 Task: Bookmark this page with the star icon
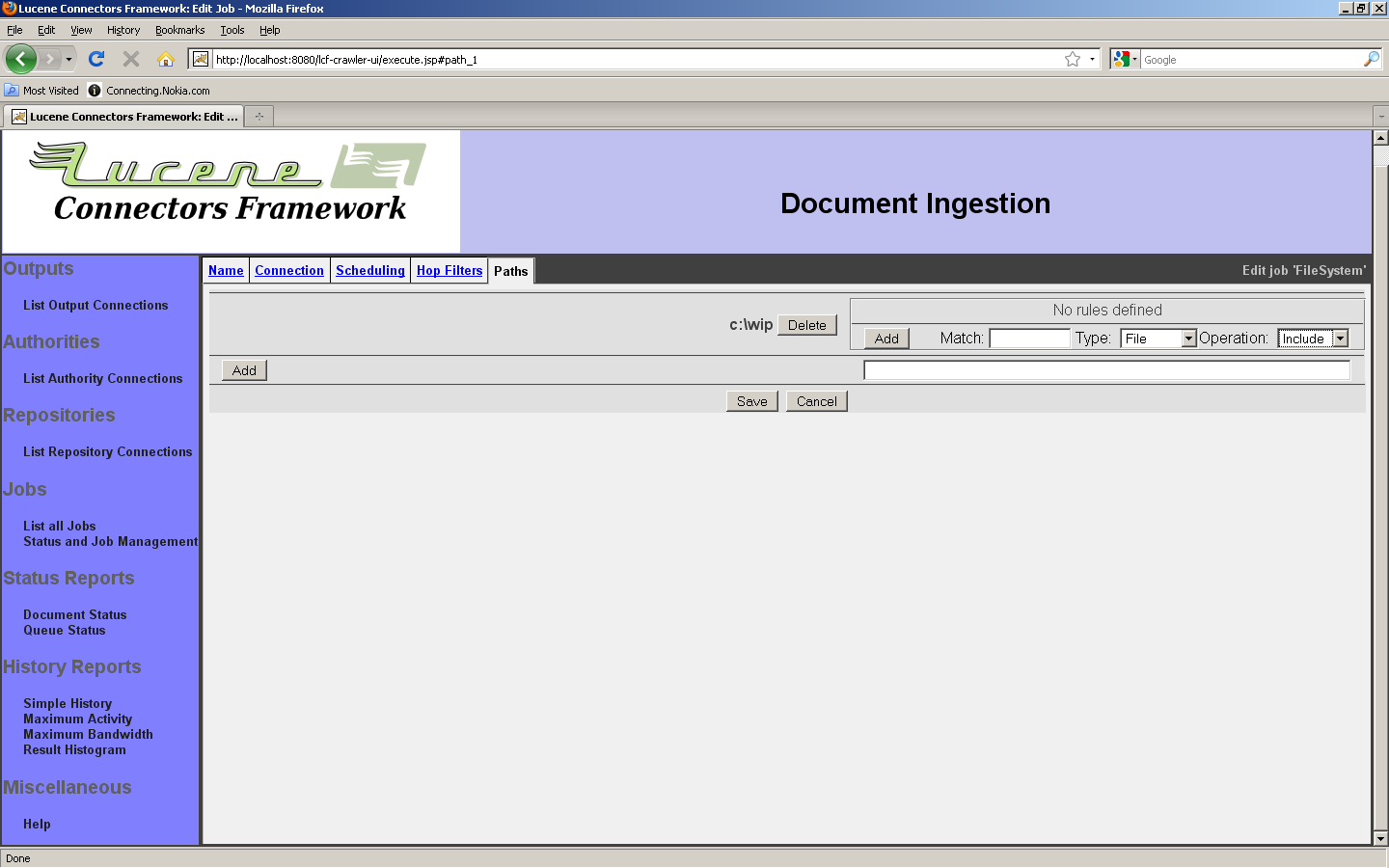[x=1072, y=59]
